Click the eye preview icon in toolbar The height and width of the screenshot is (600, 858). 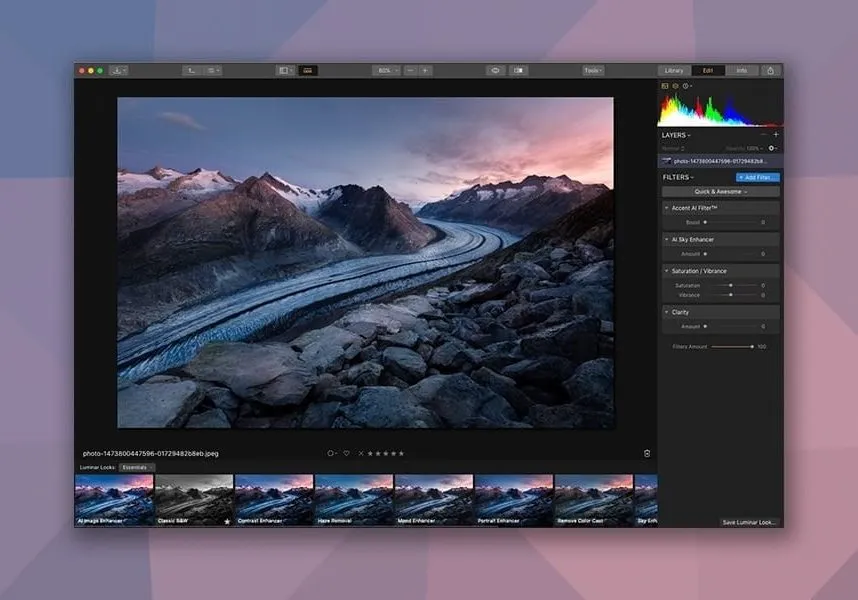coord(494,71)
